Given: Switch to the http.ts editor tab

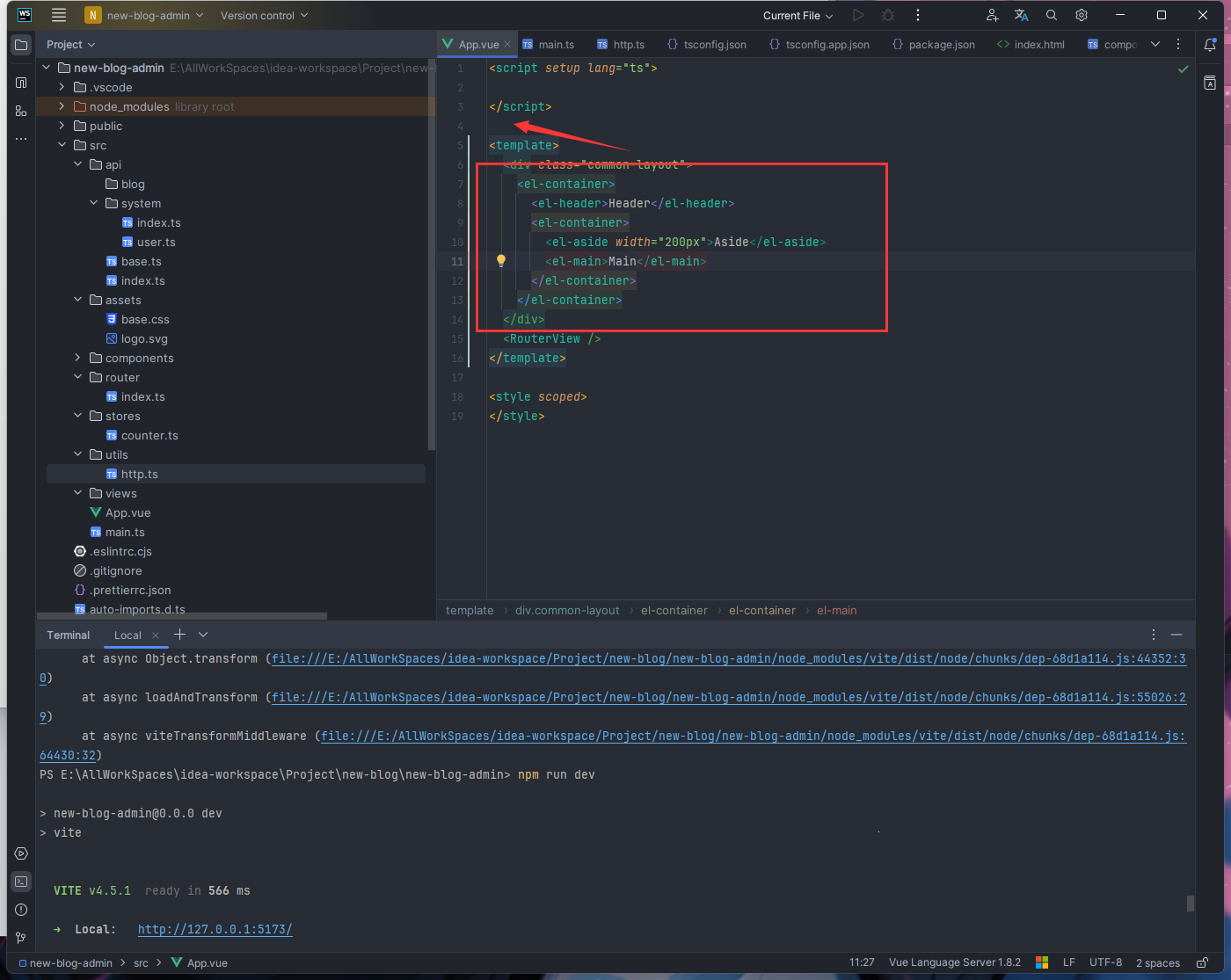Looking at the screenshot, I should (621, 44).
